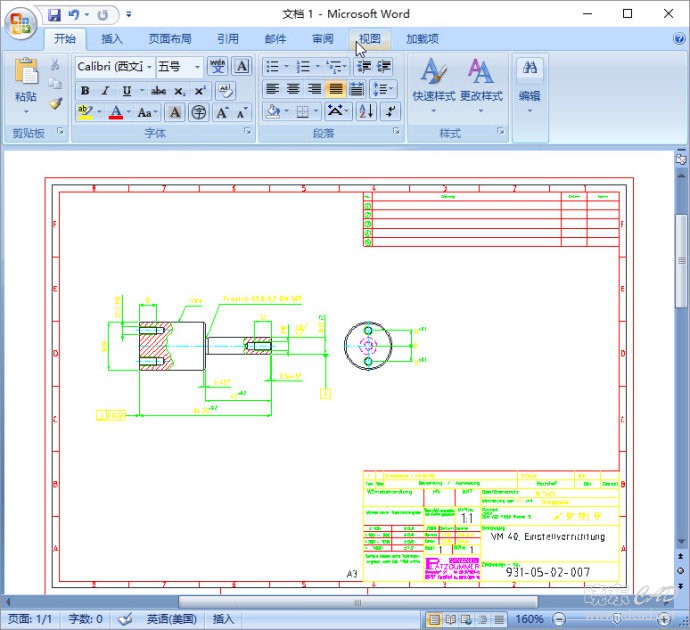This screenshot has height=630, width=690.
Task: Open the font name dropdown
Action: click(x=149, y=67)
